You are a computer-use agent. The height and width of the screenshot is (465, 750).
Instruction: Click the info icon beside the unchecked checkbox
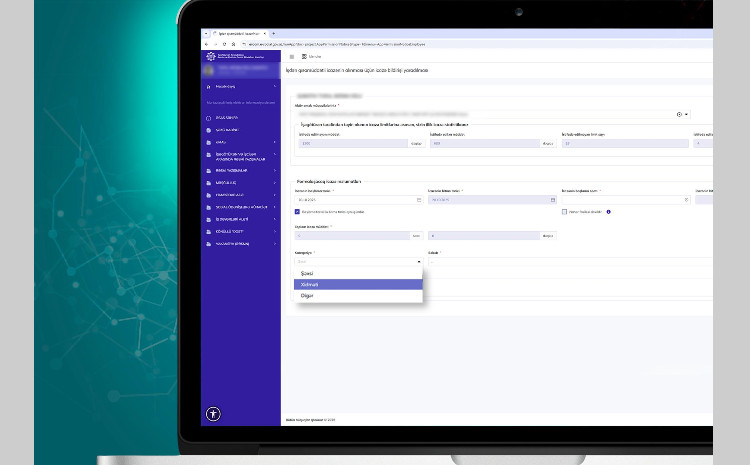[x=608, y=212]
